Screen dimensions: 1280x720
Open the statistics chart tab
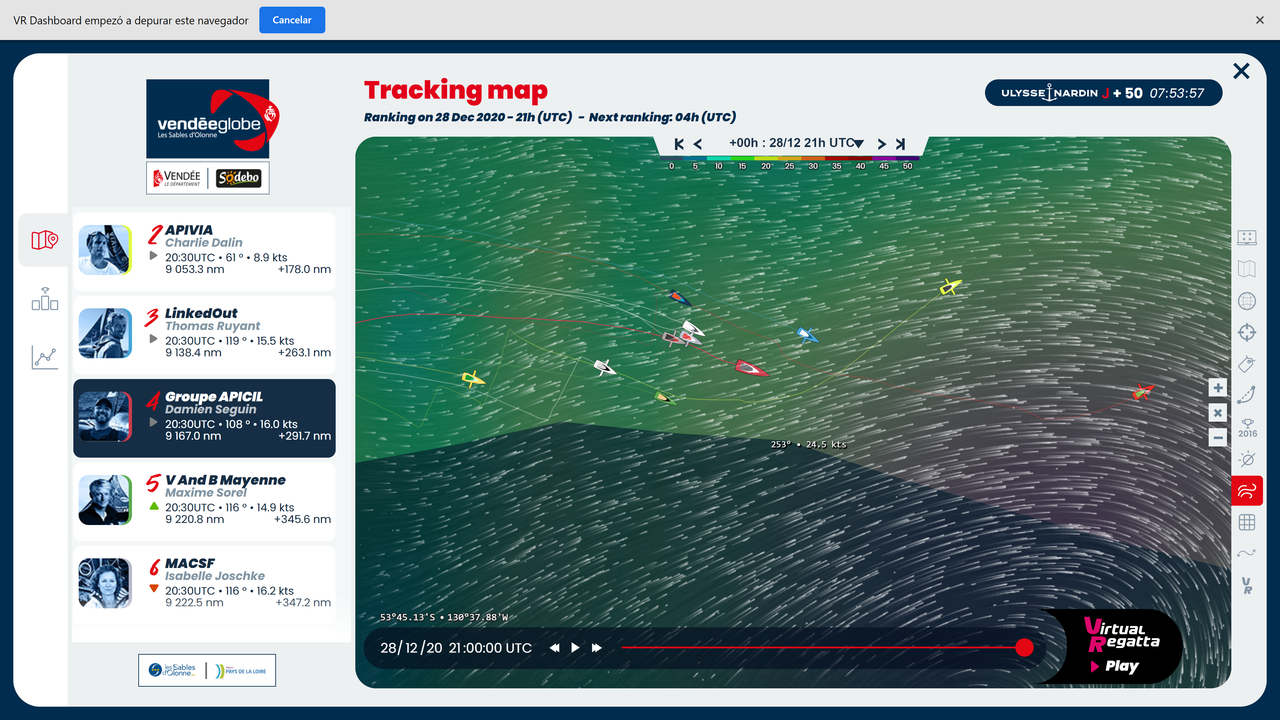pyautogui.click(x=44, y=357)
